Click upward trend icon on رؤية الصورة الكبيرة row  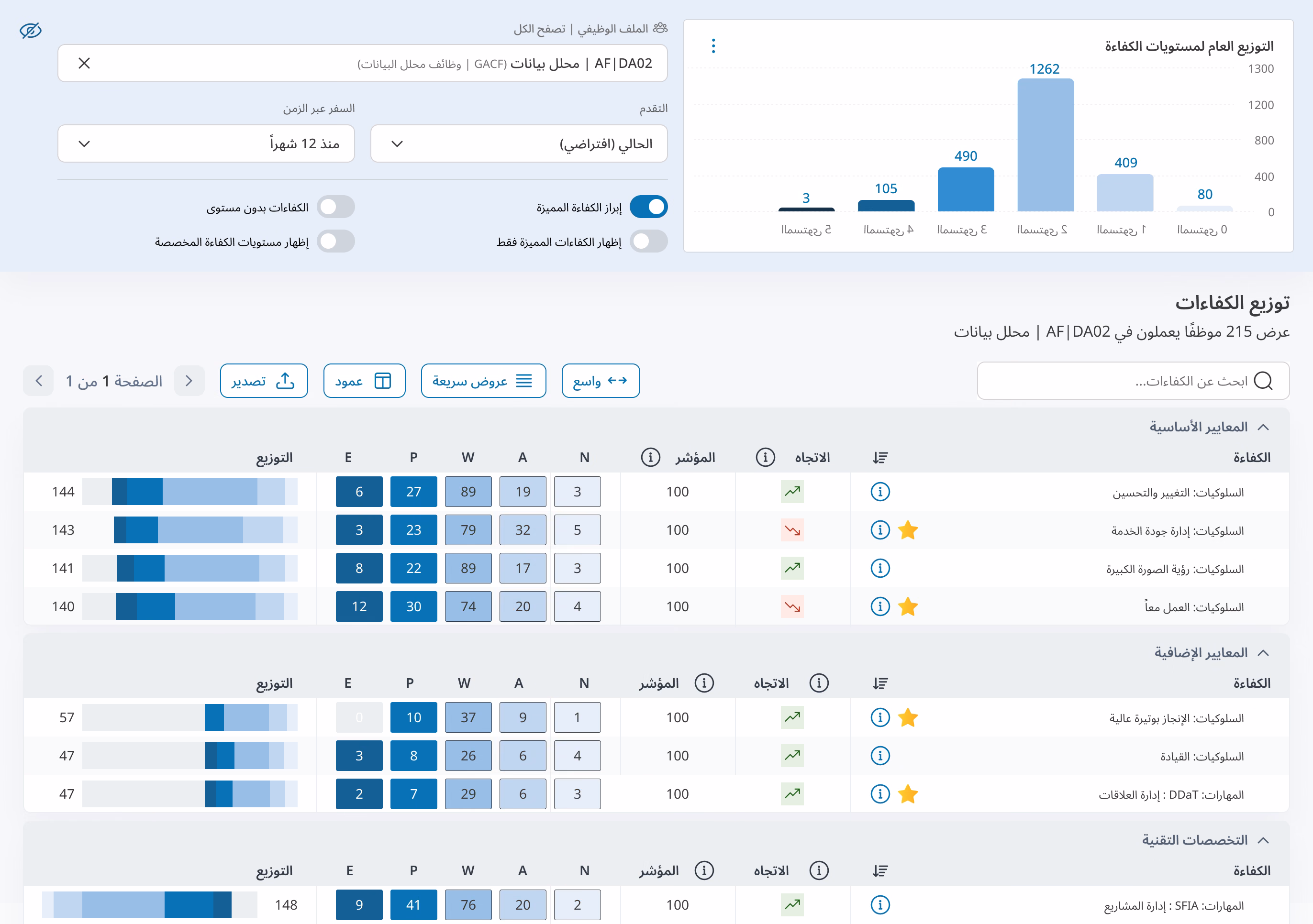tap(792, 568)
